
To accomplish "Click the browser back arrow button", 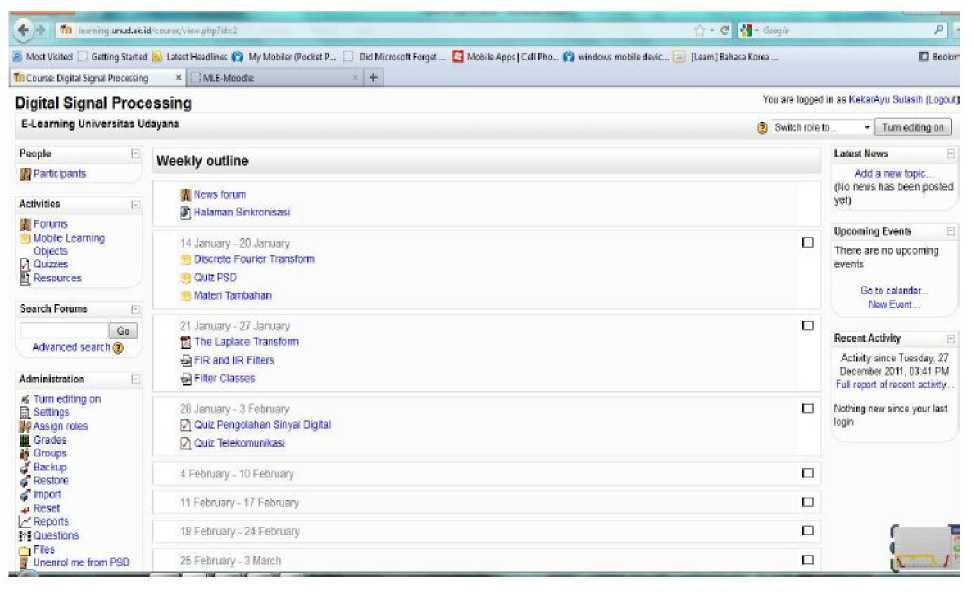I will [x=24, y=31].
